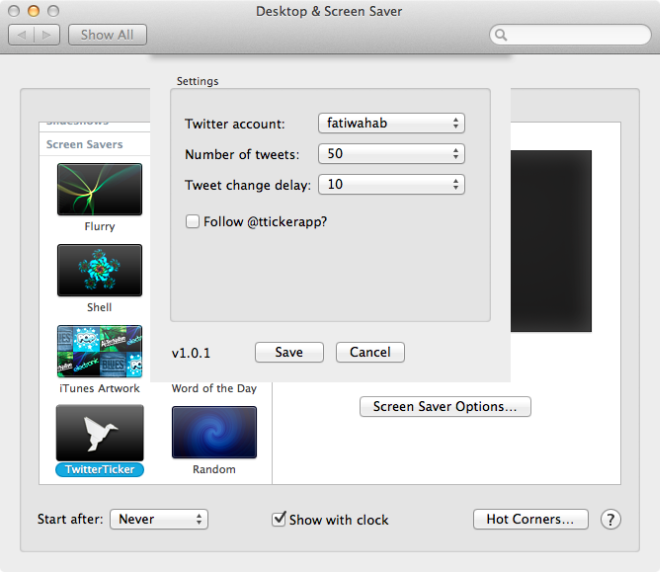Uncheck Show with clock
This screenshot has height=572, width=660.
point(279,519)
